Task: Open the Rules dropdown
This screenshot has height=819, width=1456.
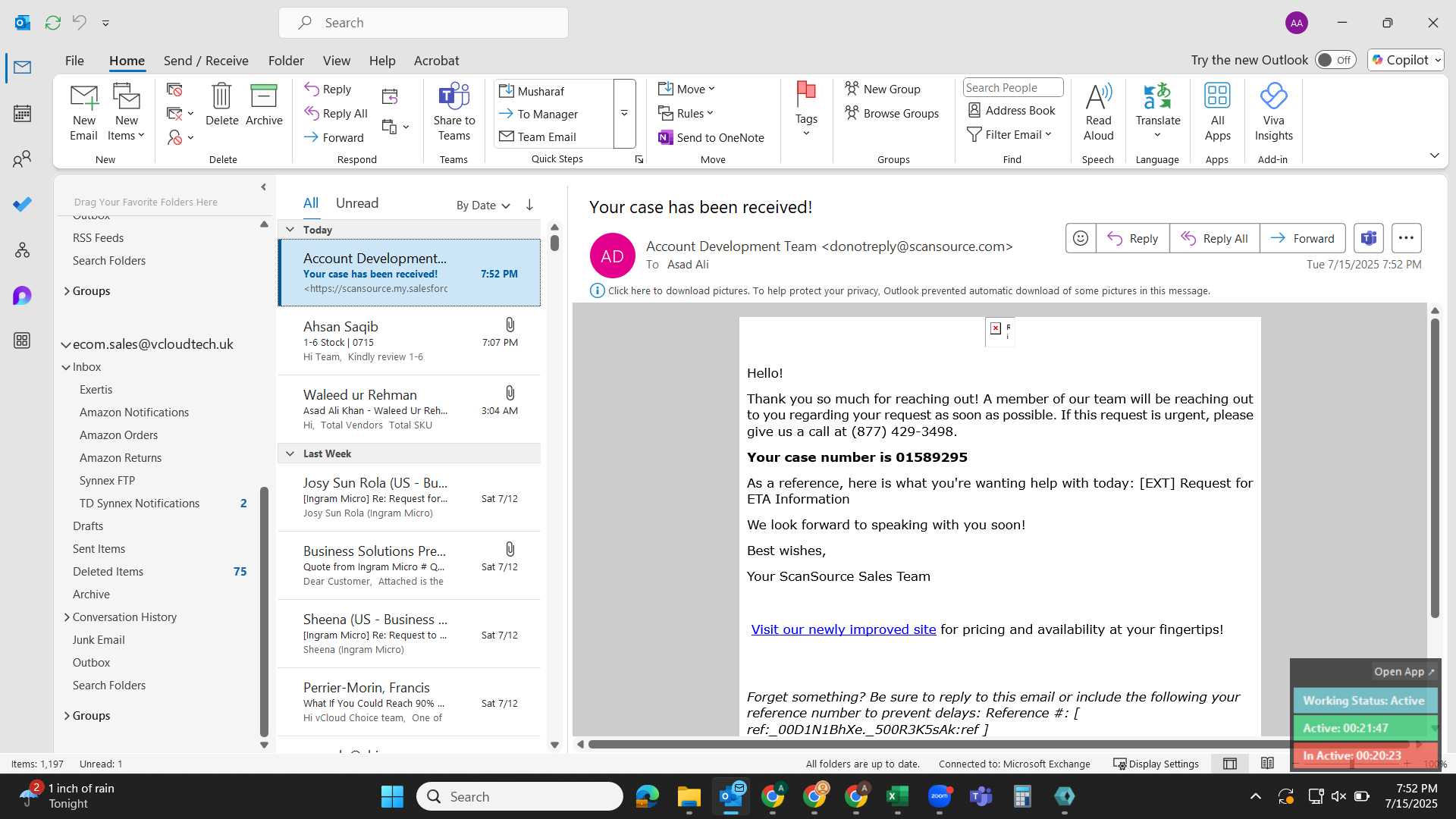Action: click(x=686, y=113)
